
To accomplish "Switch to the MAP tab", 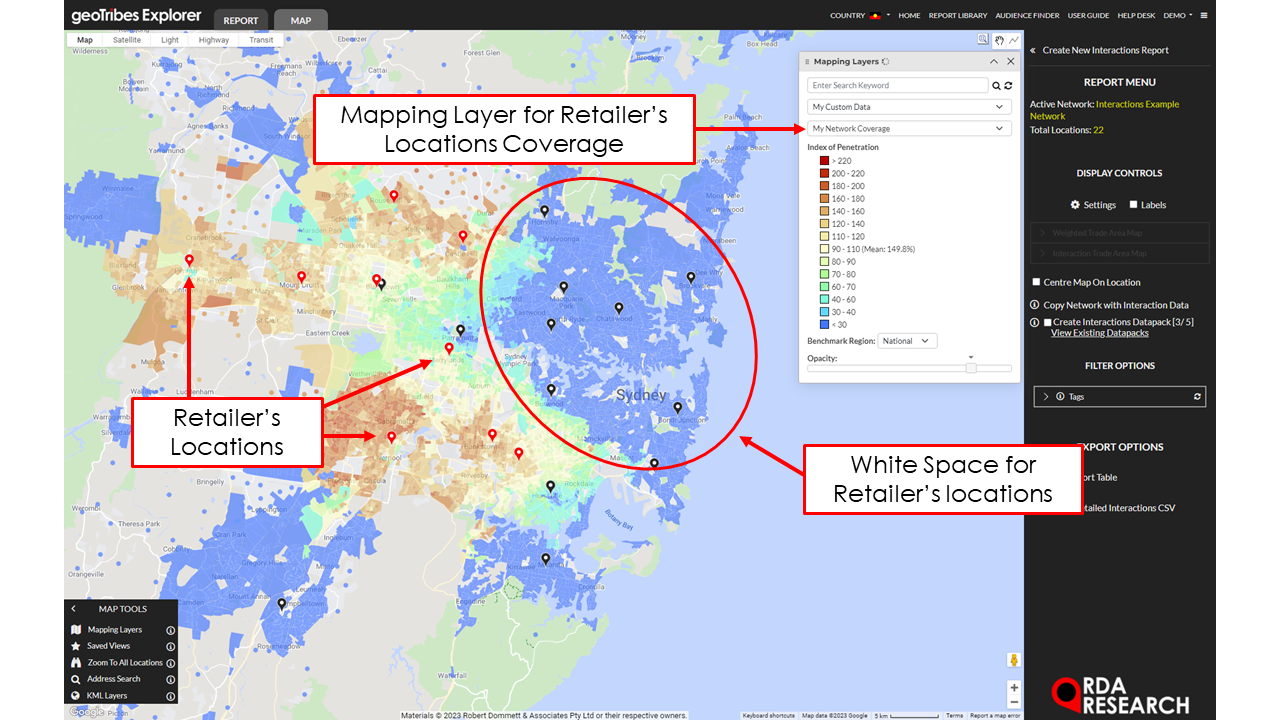I will [x=300, y=20].
